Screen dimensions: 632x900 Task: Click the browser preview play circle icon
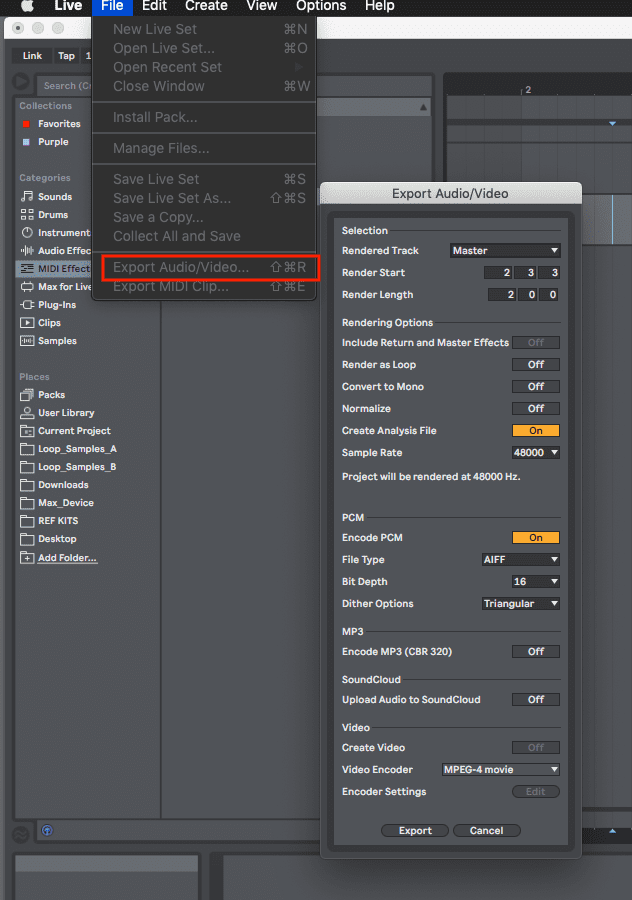[x=21, y=82]
